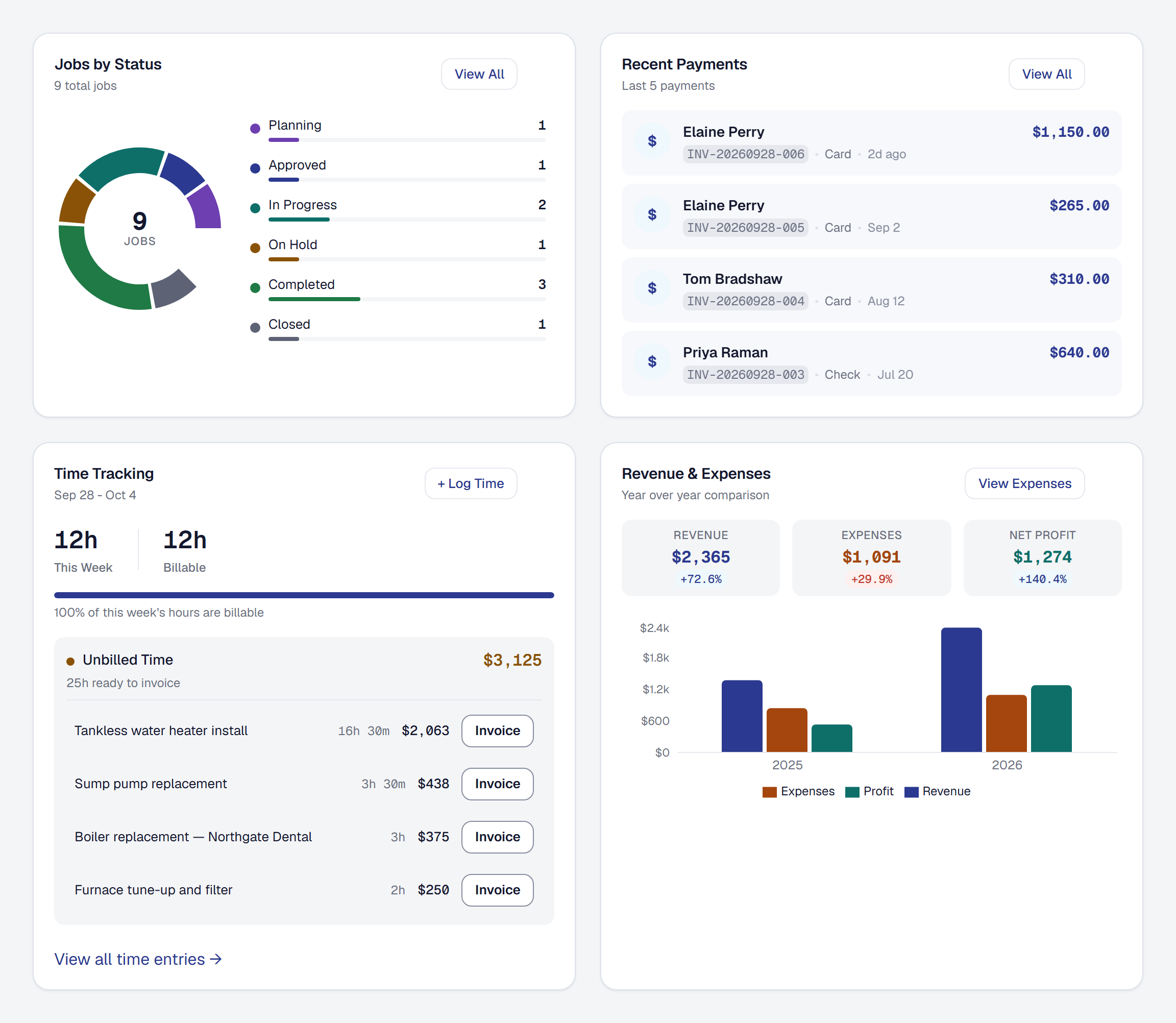Invoice the Boiler replacement — Northgate Dental
1176x1023 pixels.
pyautogui.click(x=497, y=837)
